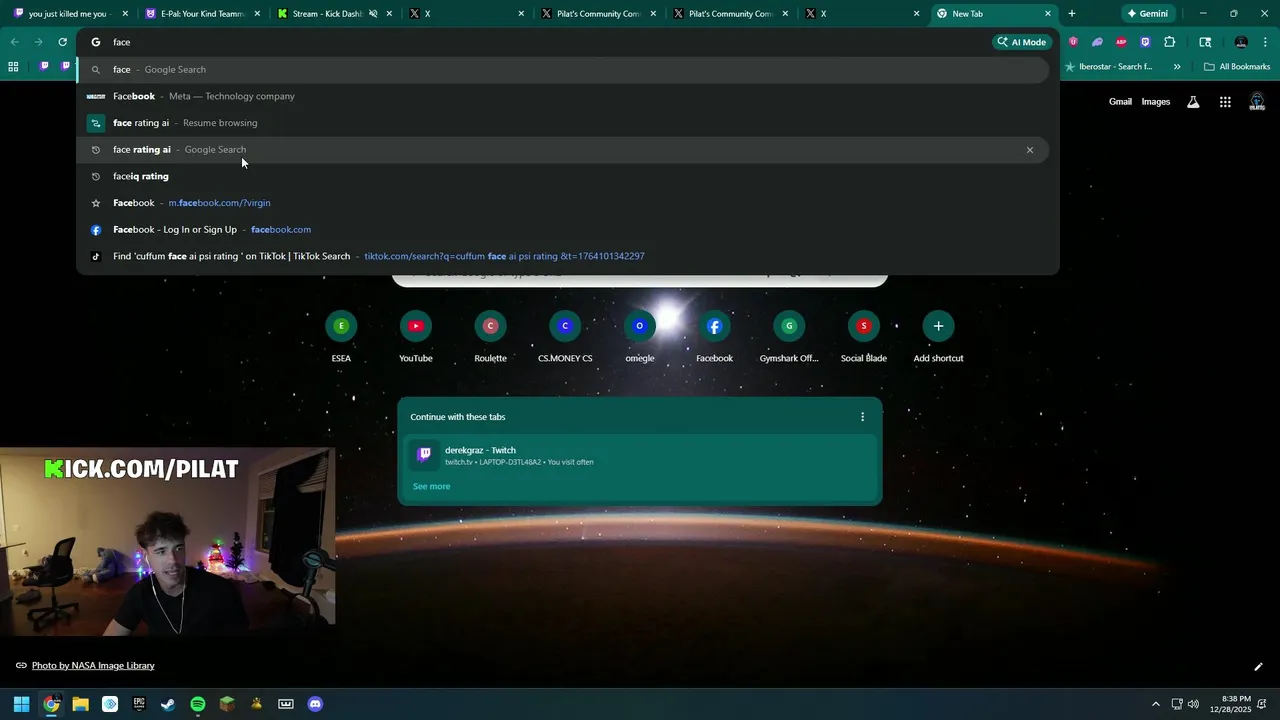Screen dimensions: 1280x720
Task: Select 'faceiq rating' history suggestion
Action: tap(564, 176)
